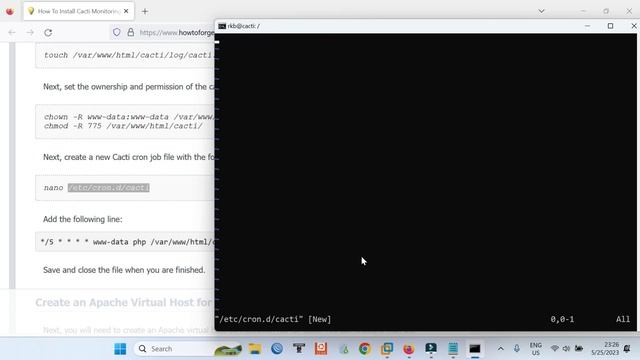This screenshot has height=360, width=640.
Task: Click the battery icon in system tray
Action: click(579, 349)
